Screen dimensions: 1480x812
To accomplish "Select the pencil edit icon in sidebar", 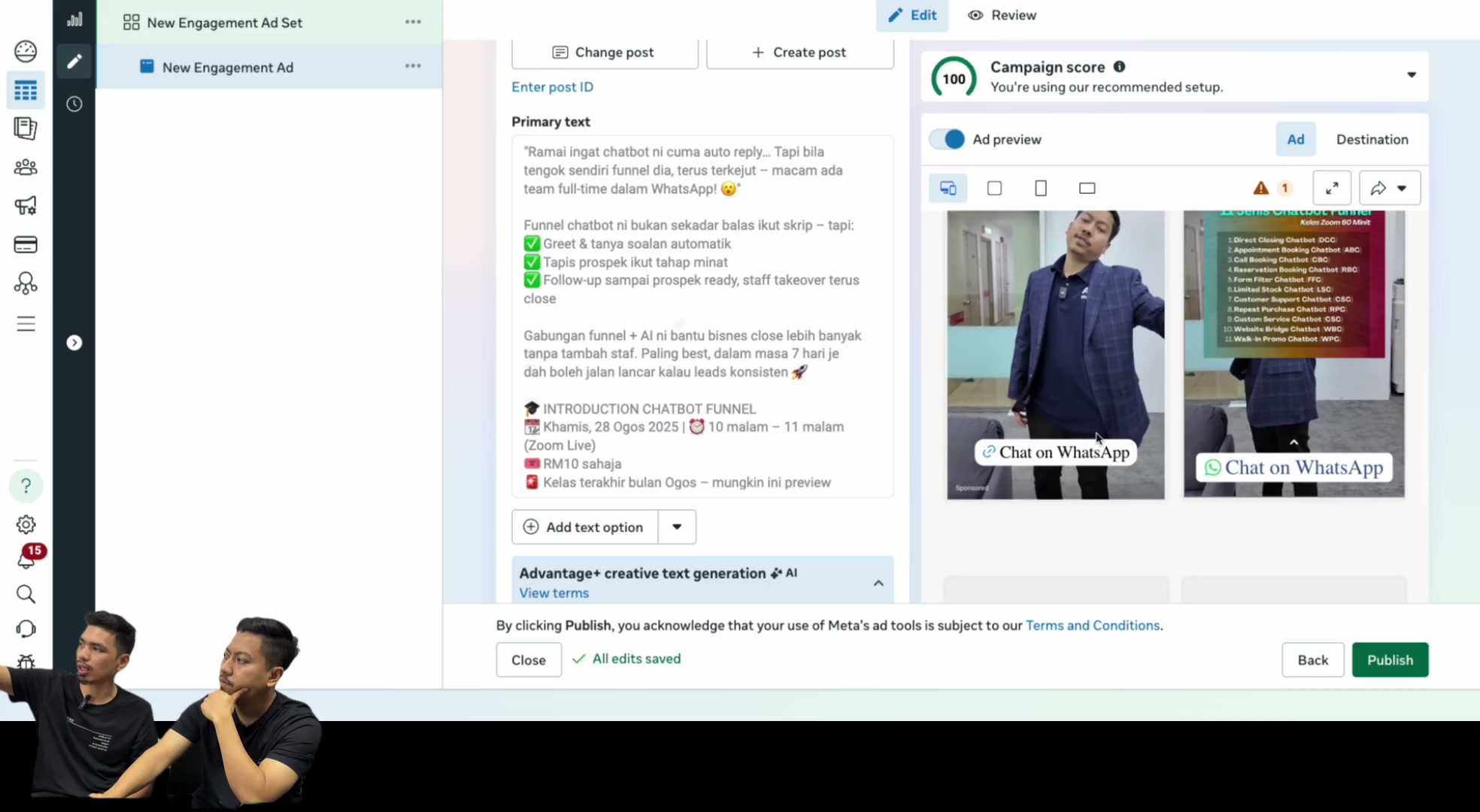I will pos(74,61).
